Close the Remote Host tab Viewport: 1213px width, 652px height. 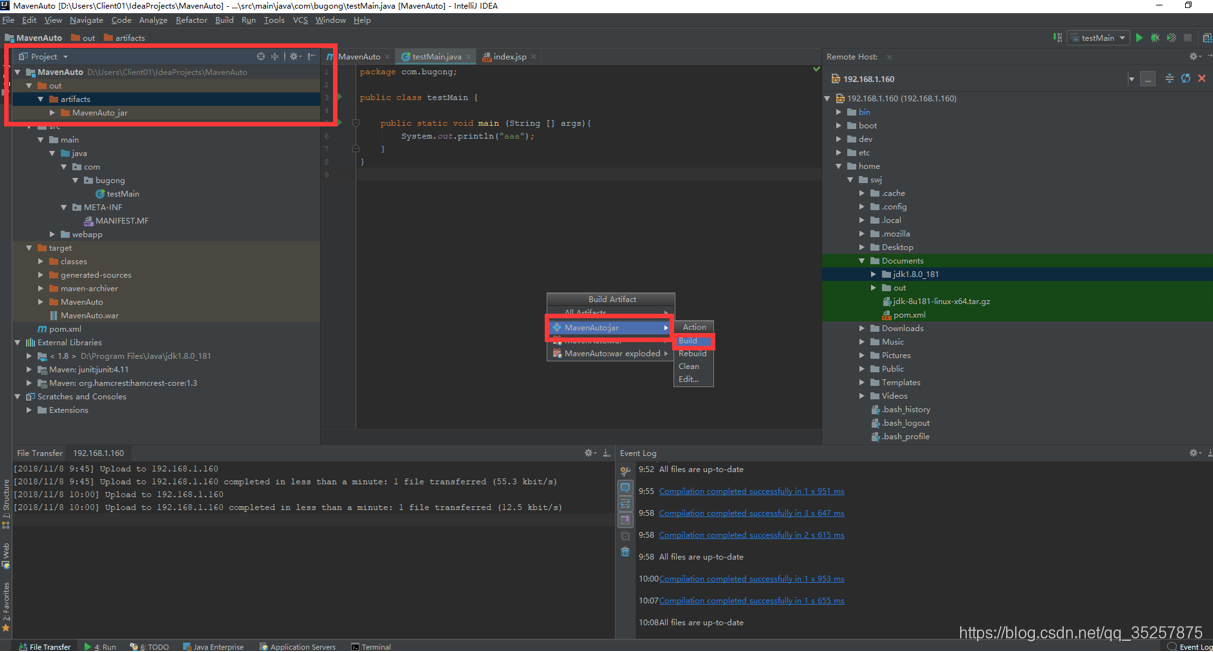click(x=889, y=57)
